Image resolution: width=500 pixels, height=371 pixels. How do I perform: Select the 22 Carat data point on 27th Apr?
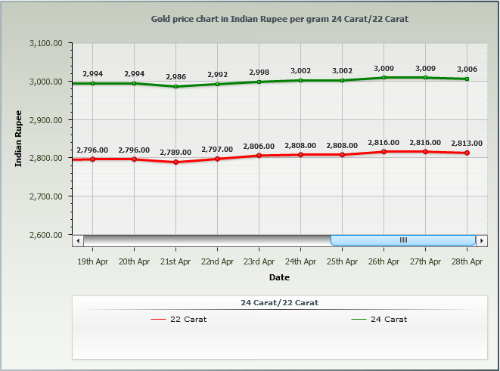tap(425, 152)
